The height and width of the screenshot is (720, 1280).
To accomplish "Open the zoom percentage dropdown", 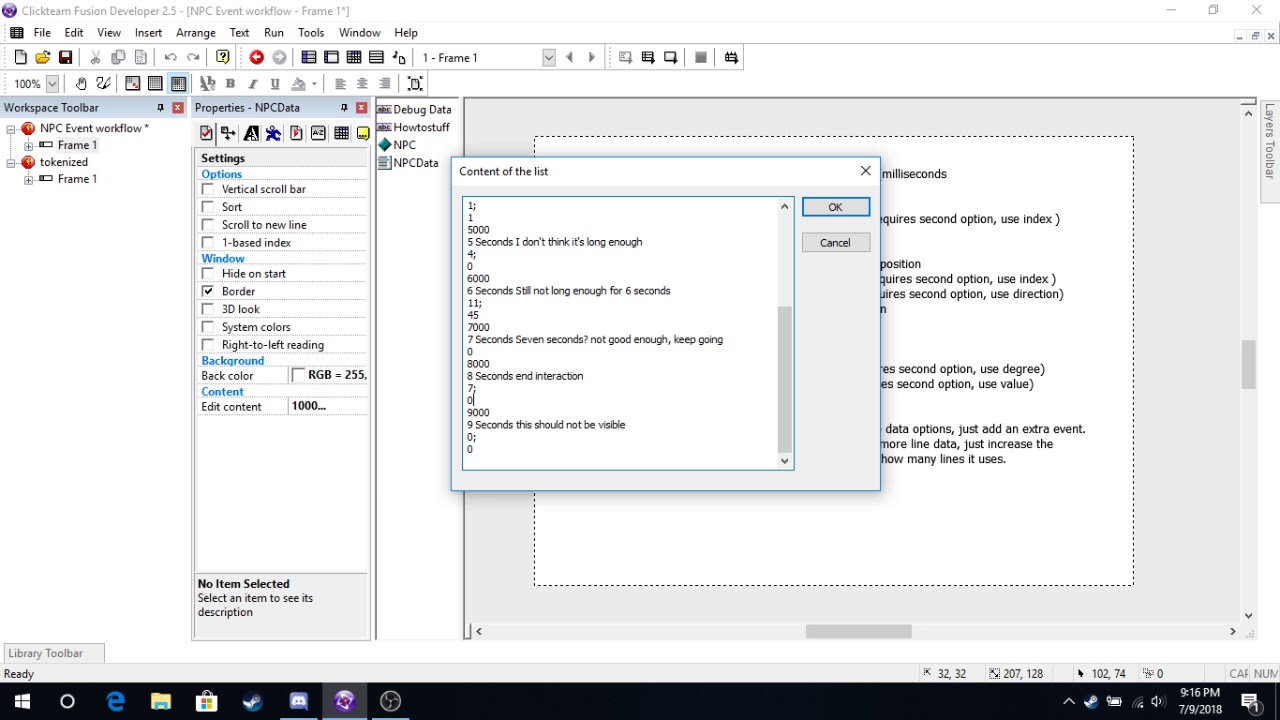I will pyautogui.click(x=52, y=84).
